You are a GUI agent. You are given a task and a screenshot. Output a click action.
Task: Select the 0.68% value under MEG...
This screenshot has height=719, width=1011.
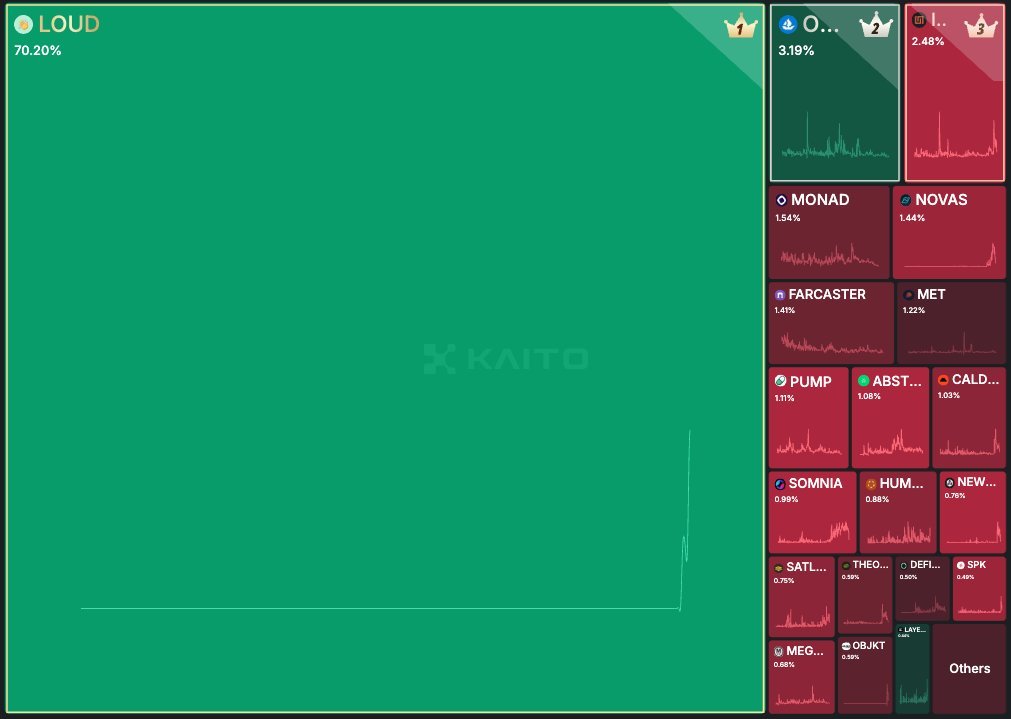tap(784, 664)
